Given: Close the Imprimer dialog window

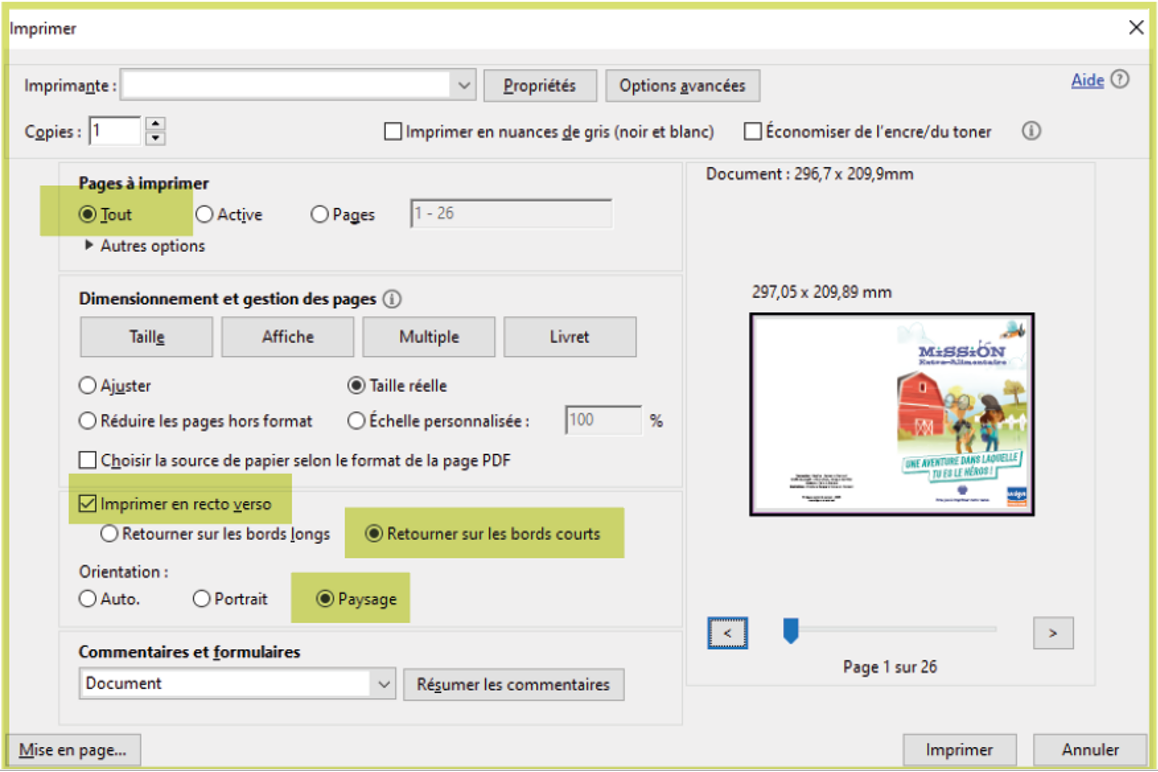Looking at the screenshot, I should click(x=1136, y=28).
